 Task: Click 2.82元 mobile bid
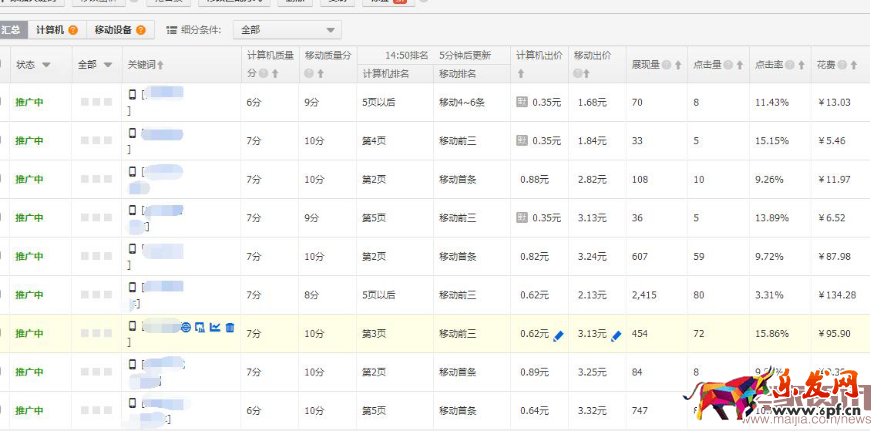pos(592,179)
